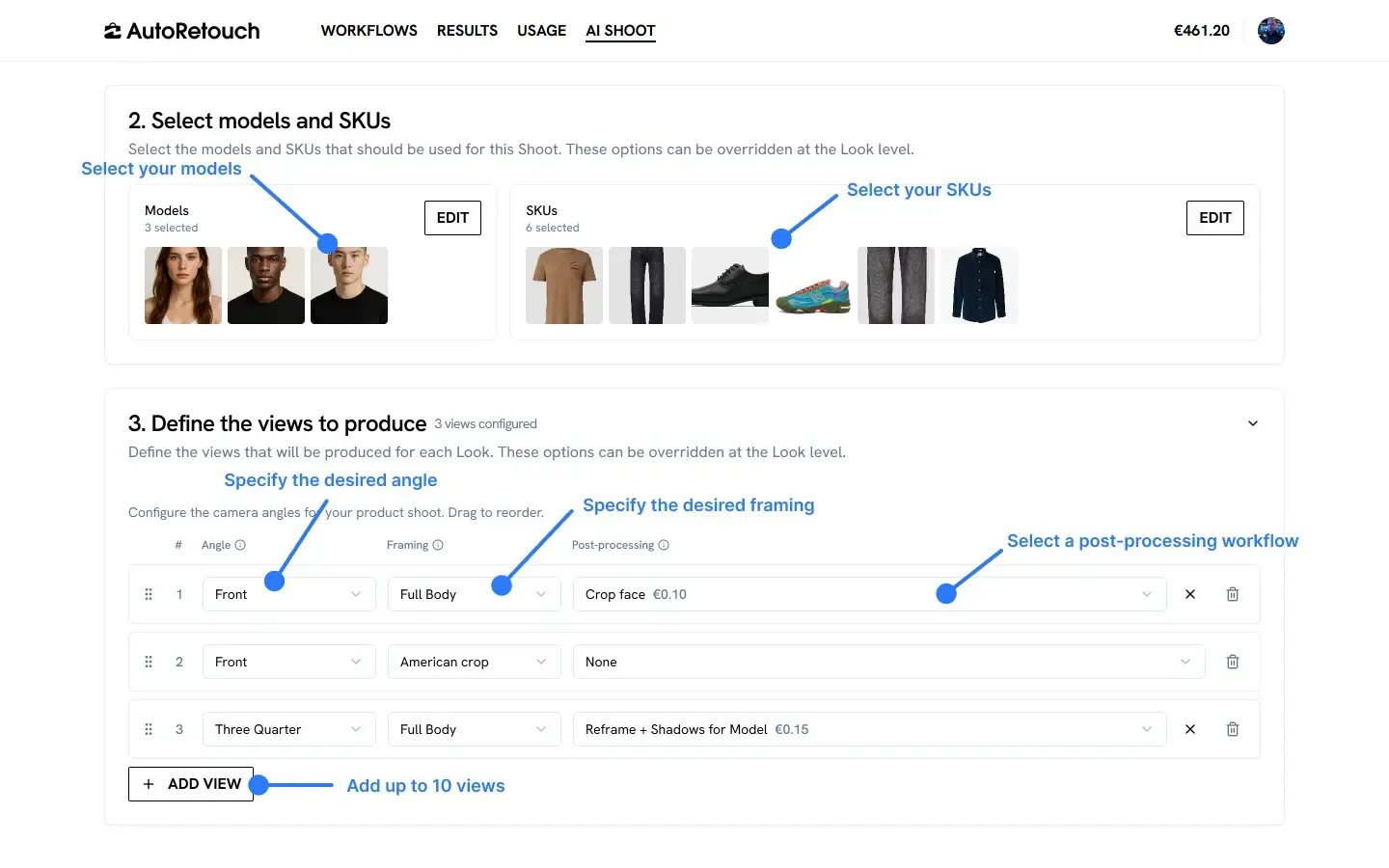This screenshot has height=868, width=1389.
Task: Clear the Crop face post-processing selection
Action: click(1189, 594)
